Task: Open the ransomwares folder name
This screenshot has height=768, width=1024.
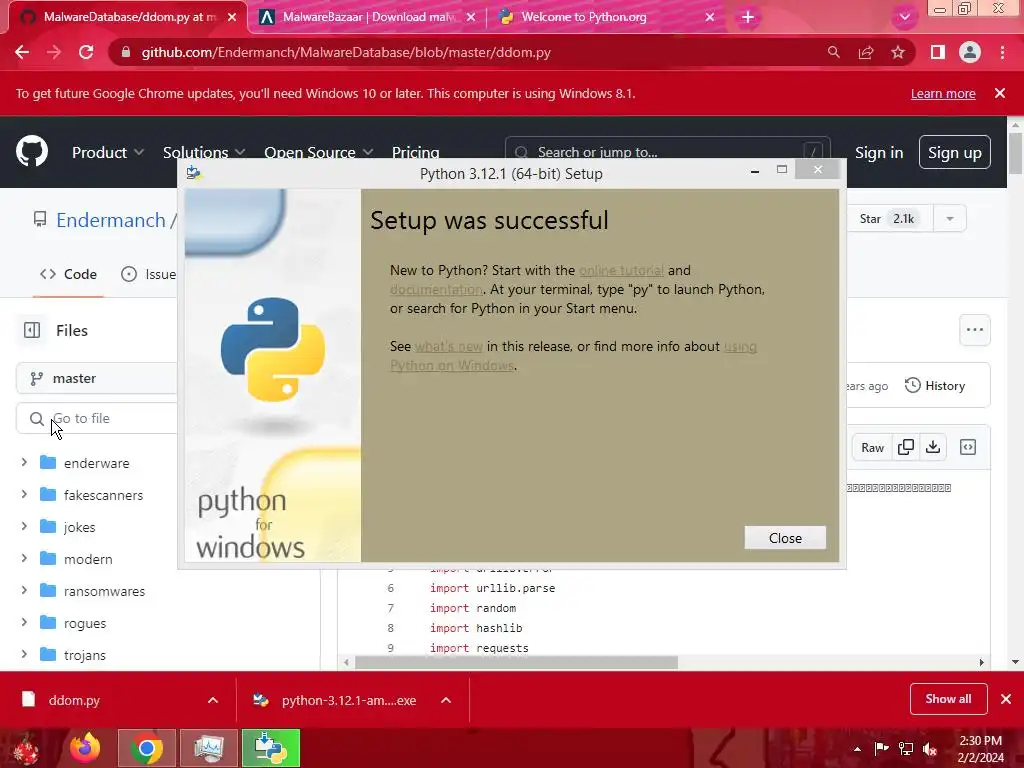Action: pyautogui.click(x=104, y=591)
